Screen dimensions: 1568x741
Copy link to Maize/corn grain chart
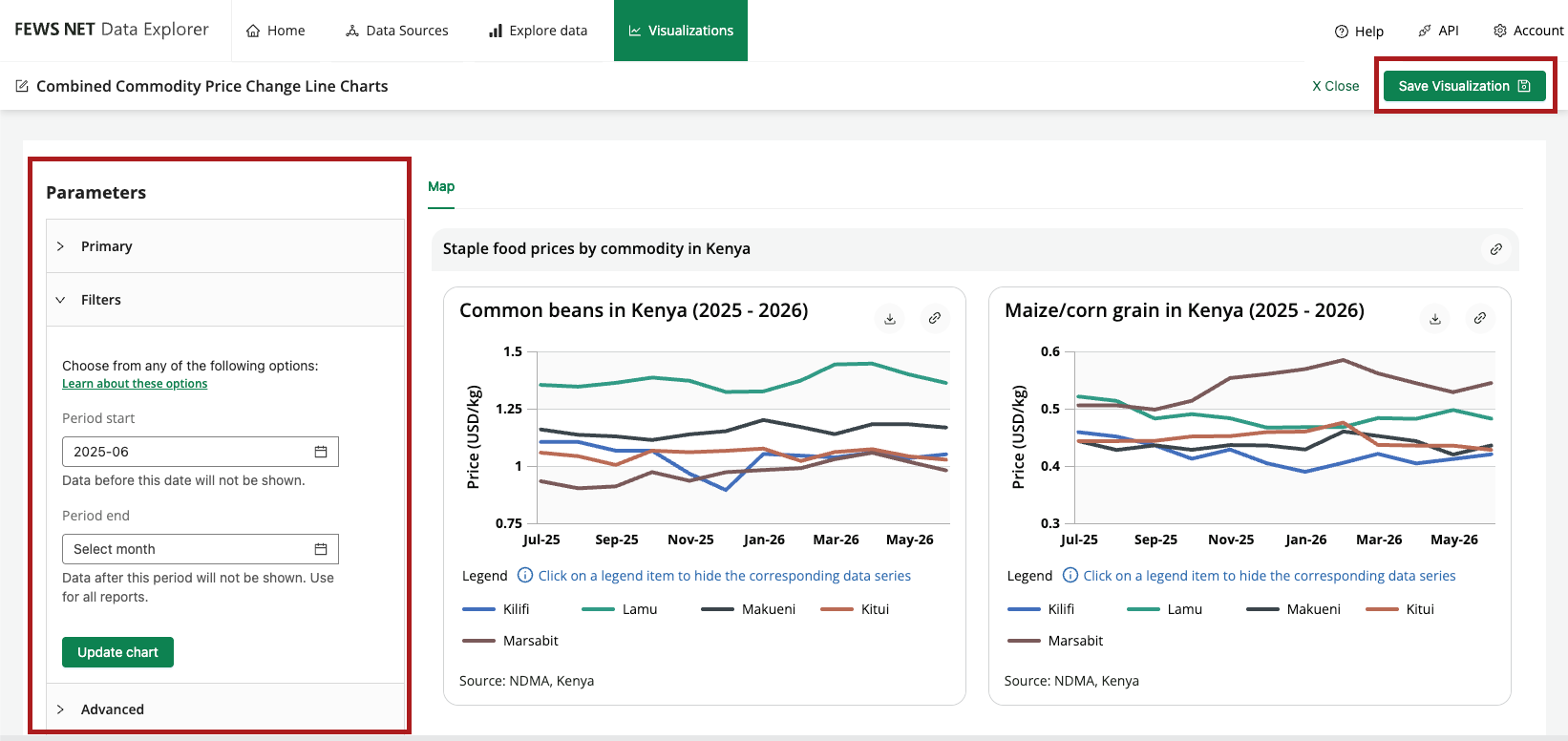[x=1480, y=319]
